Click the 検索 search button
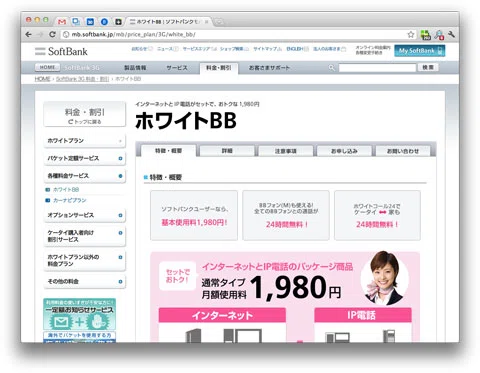The height and width of the screenshot is (373, 480). pos(428,67)
